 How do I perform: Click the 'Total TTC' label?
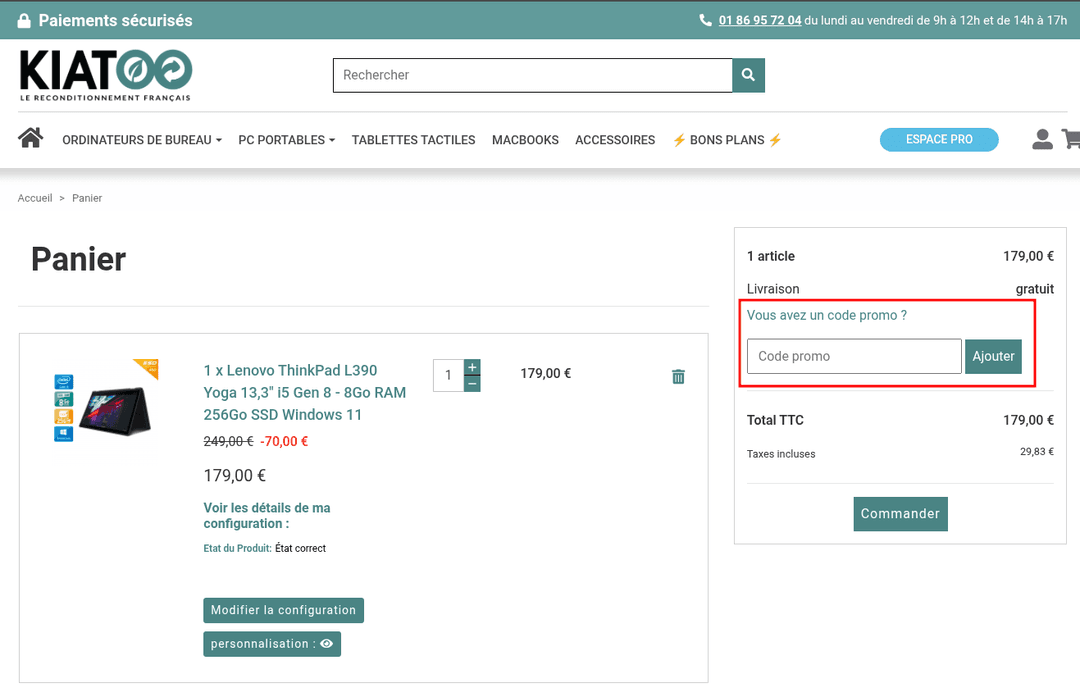(x=775, y=420)
